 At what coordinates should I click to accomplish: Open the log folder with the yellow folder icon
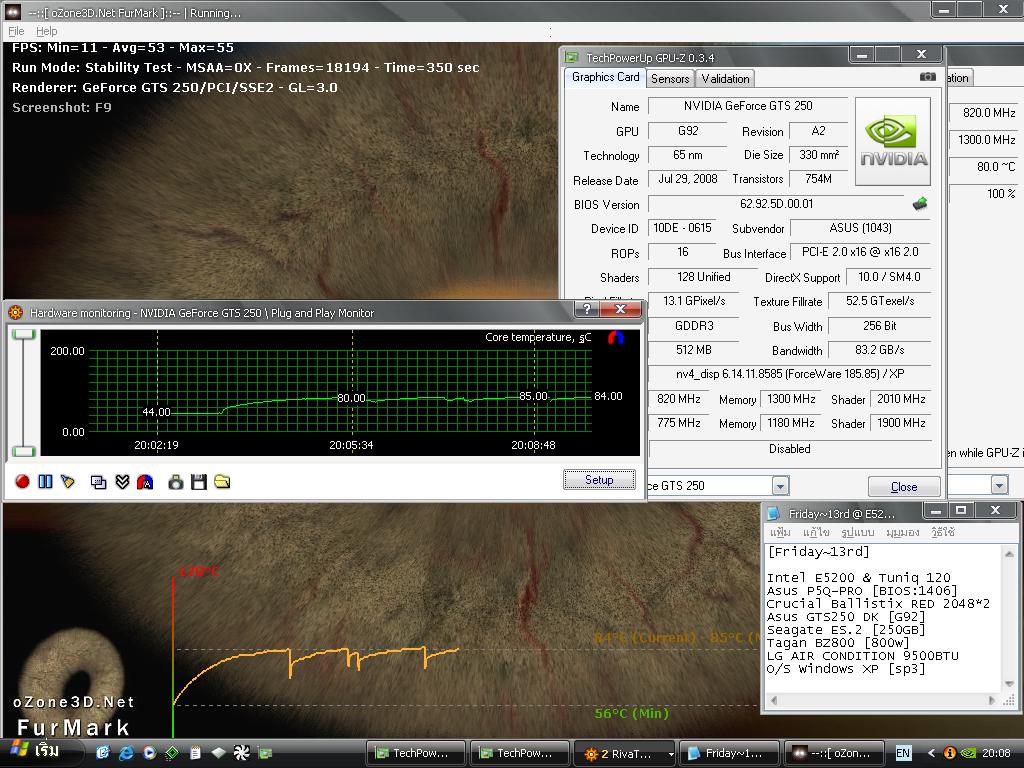(222, 482)
